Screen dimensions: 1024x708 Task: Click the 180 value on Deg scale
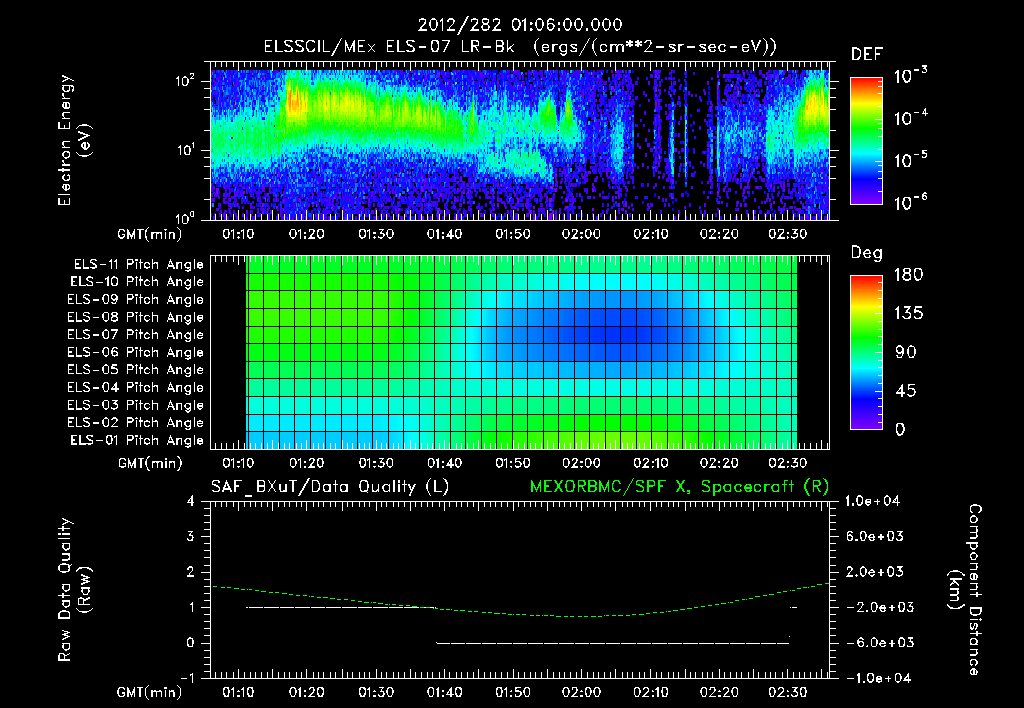(908, 275)
